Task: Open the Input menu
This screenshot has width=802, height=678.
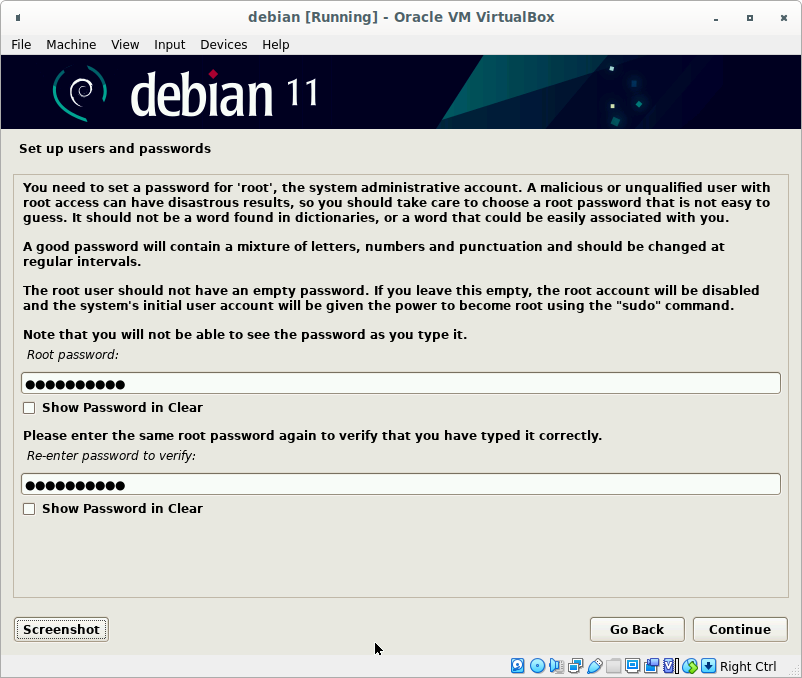Action: click(x=169, y=44)
